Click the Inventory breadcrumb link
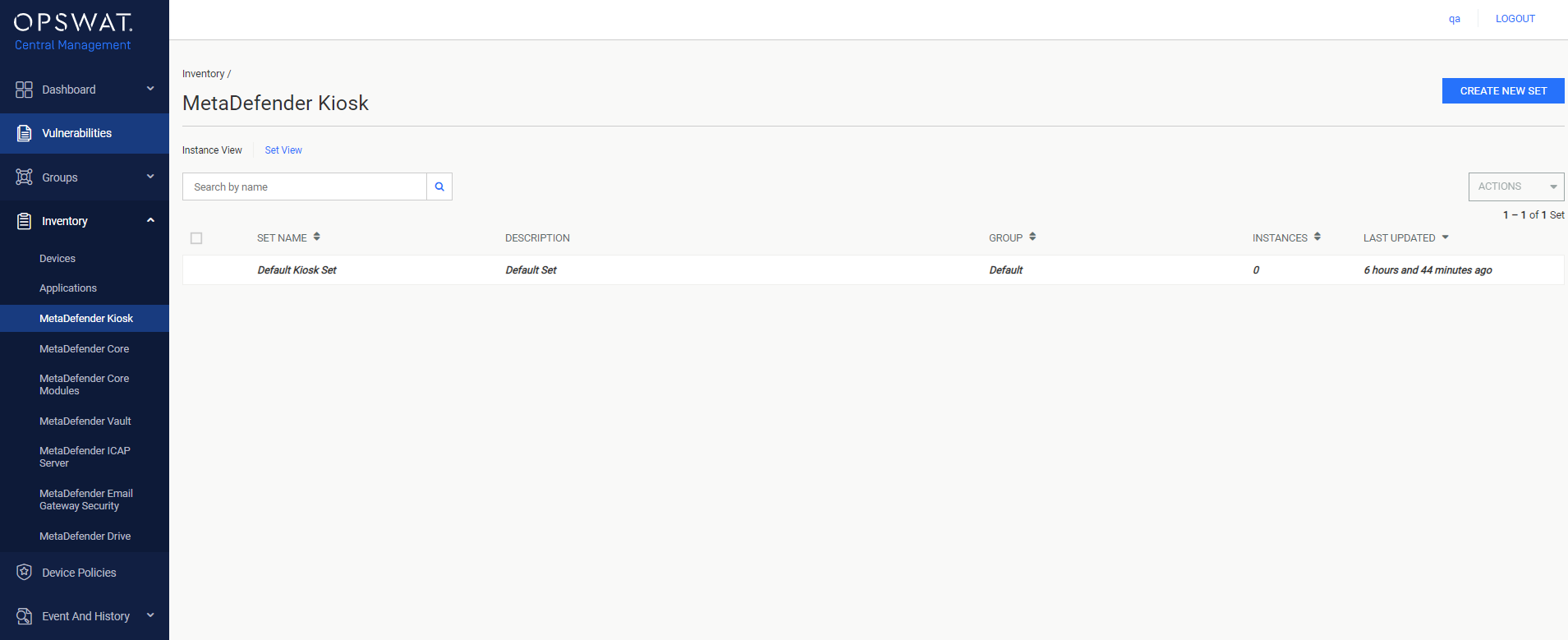Image resolution: width=1568 pixels, height=640 pixels. [203, 74]
